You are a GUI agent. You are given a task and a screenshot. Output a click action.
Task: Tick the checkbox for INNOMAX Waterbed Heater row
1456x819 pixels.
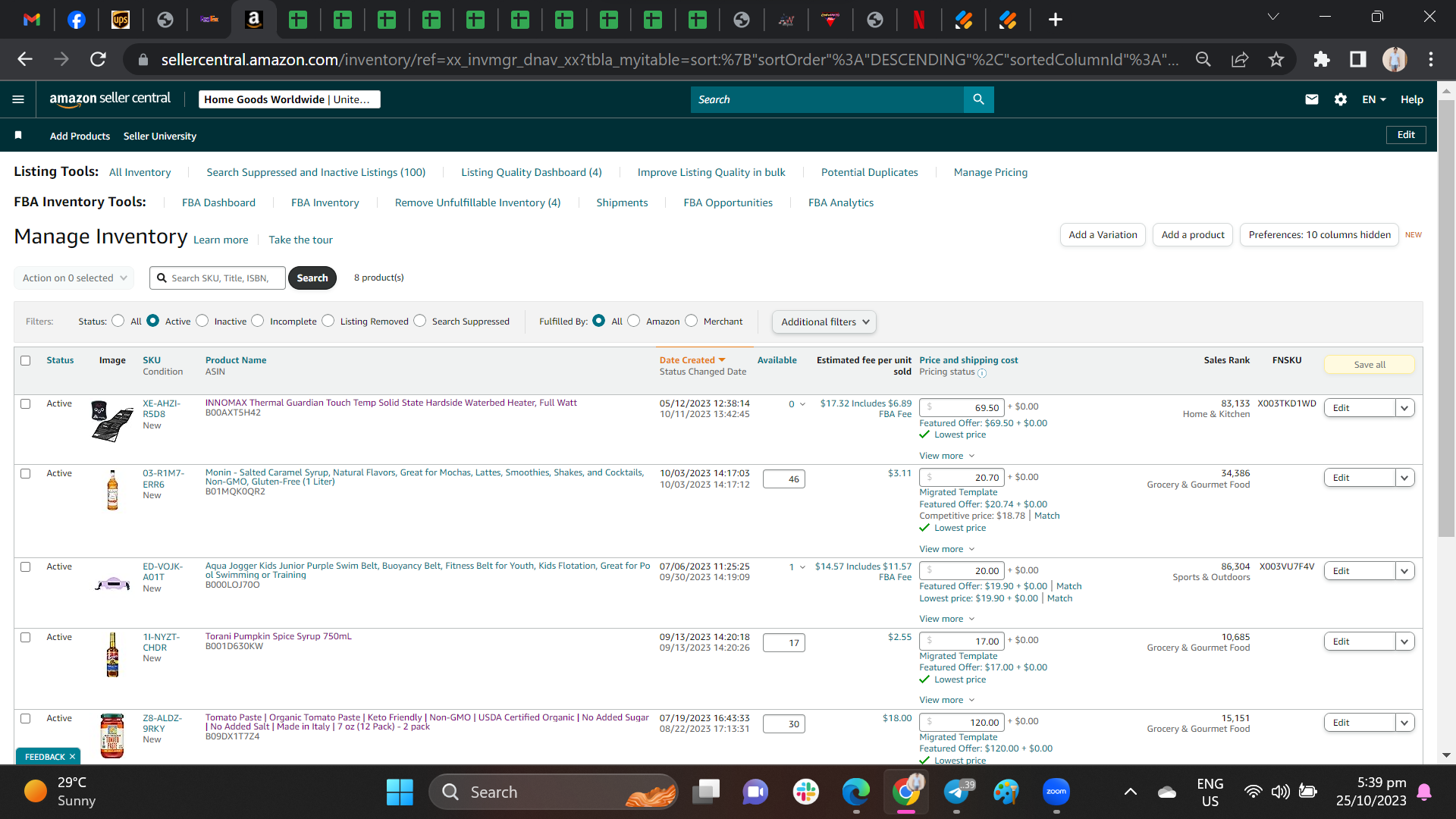(x=26, y=404)
